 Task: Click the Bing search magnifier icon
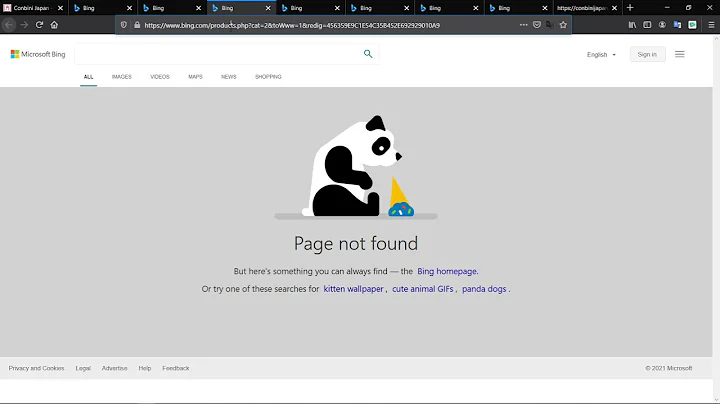(368, 54)
